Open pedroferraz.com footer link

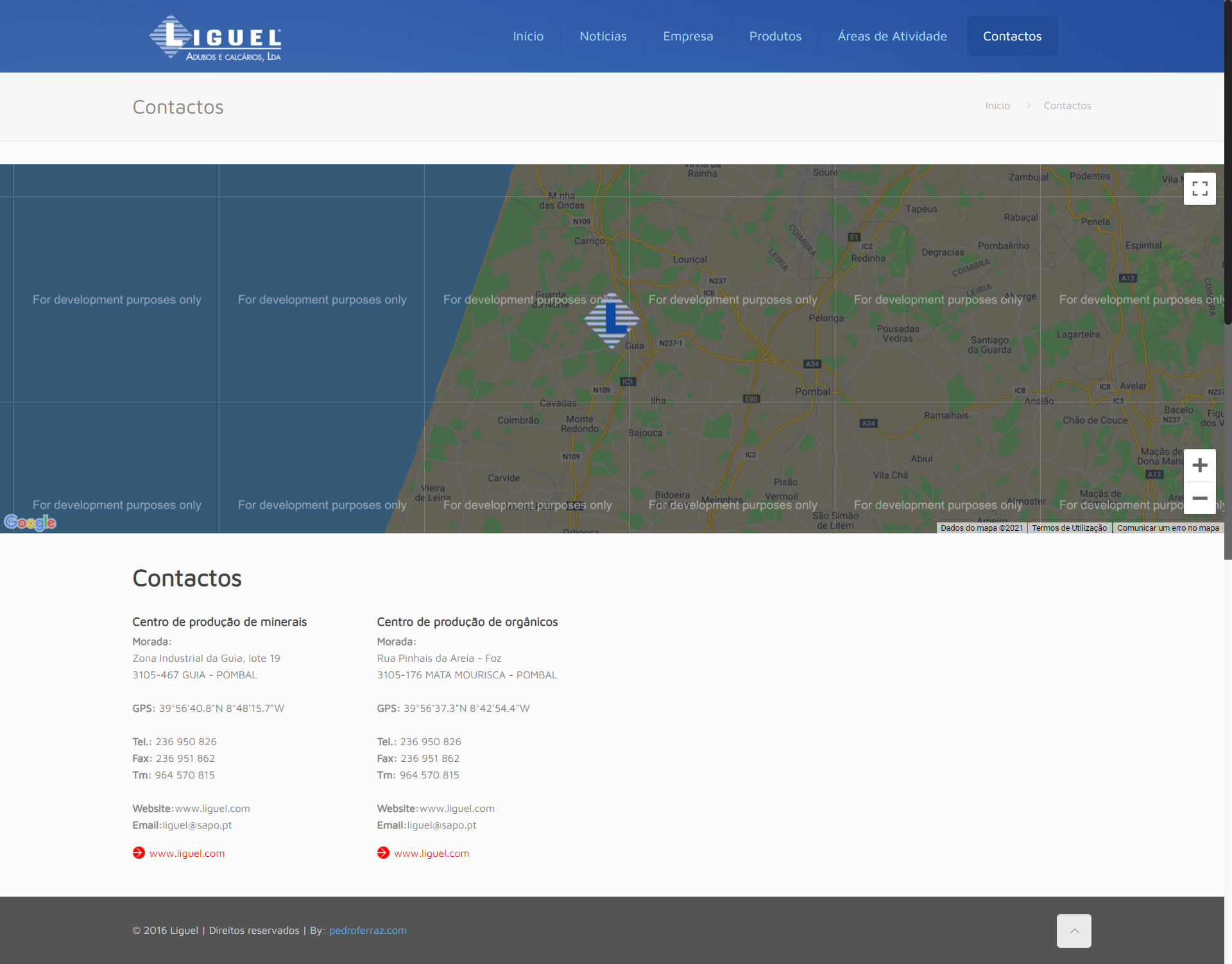point(368,931)
